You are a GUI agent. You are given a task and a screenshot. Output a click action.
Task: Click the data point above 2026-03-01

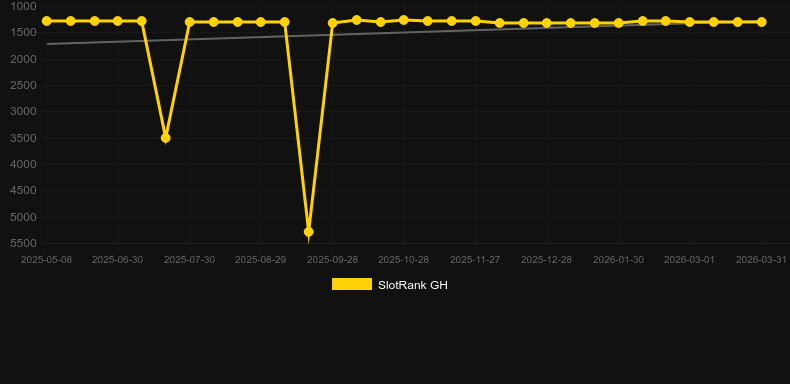pos(690,22)
